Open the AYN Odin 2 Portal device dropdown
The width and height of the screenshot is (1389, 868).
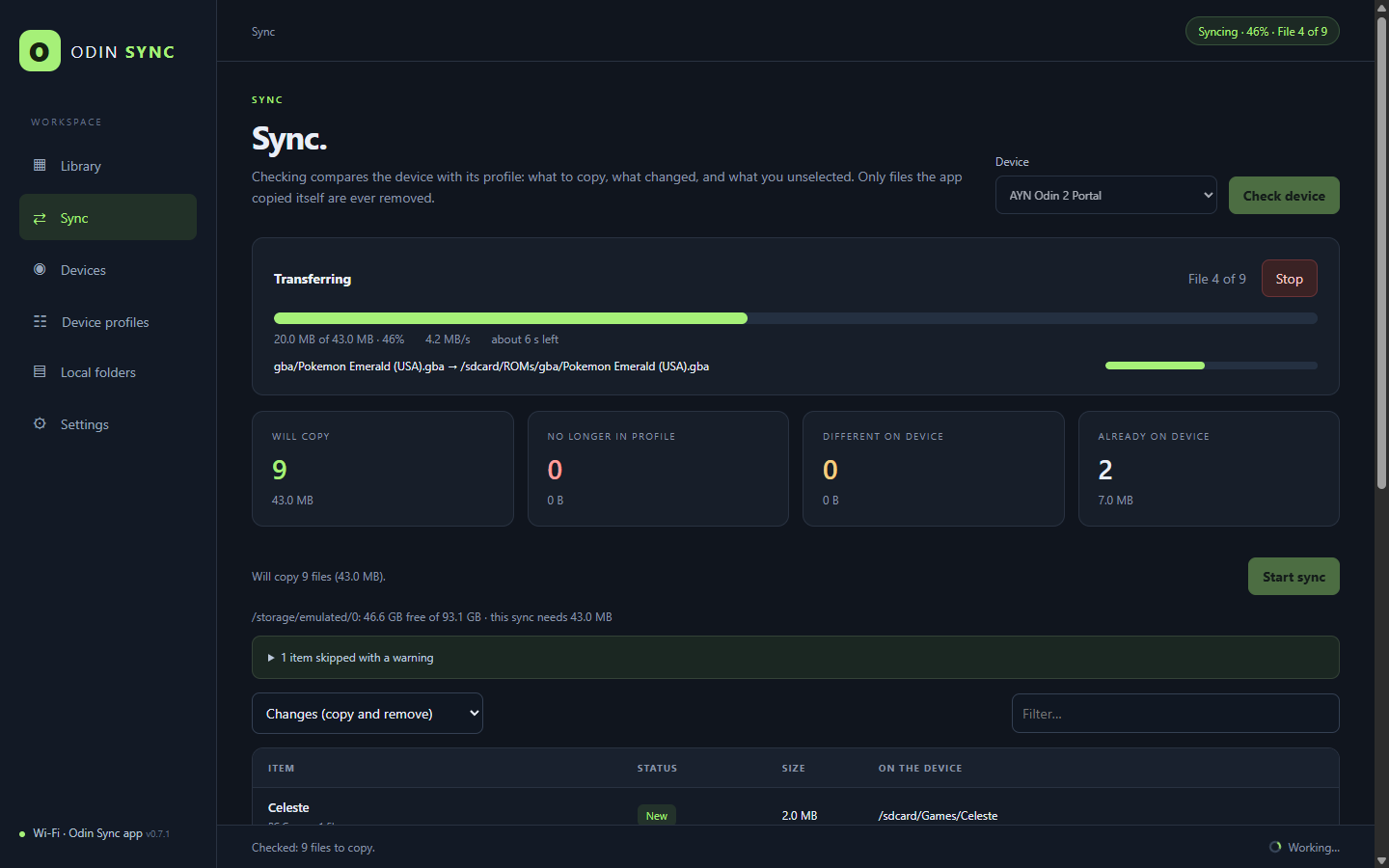tap(1105, 195)
